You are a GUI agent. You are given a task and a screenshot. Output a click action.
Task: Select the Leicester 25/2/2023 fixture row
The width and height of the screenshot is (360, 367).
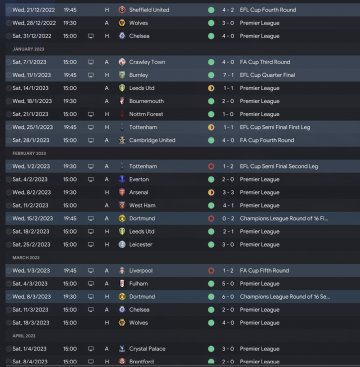pos(182,245)
